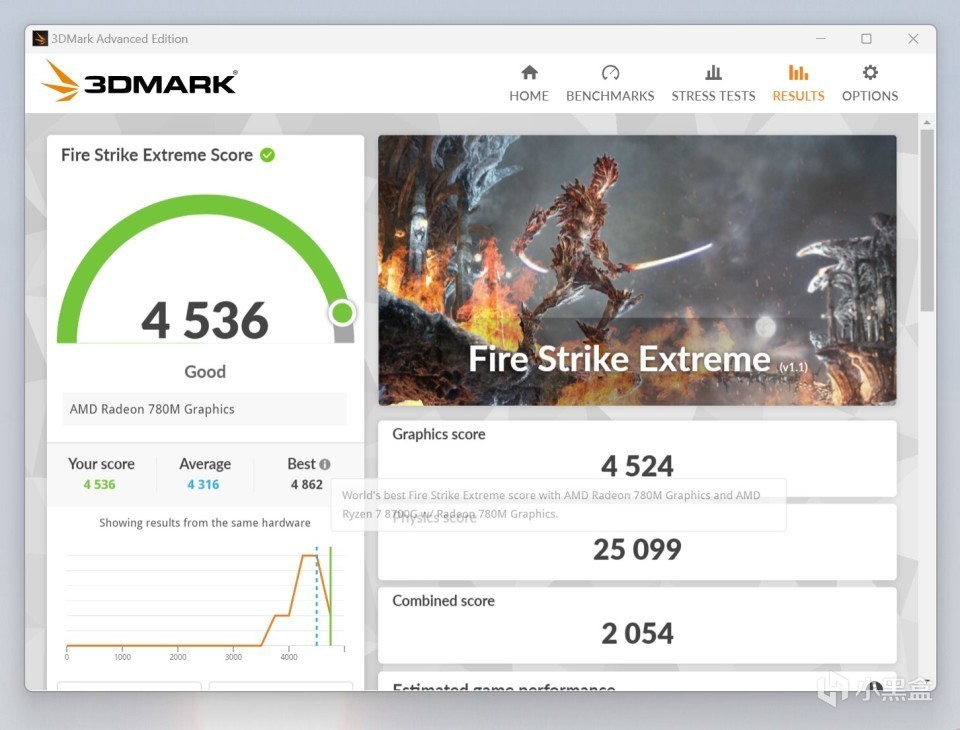This screenshot has width=960, height=730.
Task: Go to the HOME tab
Action: coord(528,83)
